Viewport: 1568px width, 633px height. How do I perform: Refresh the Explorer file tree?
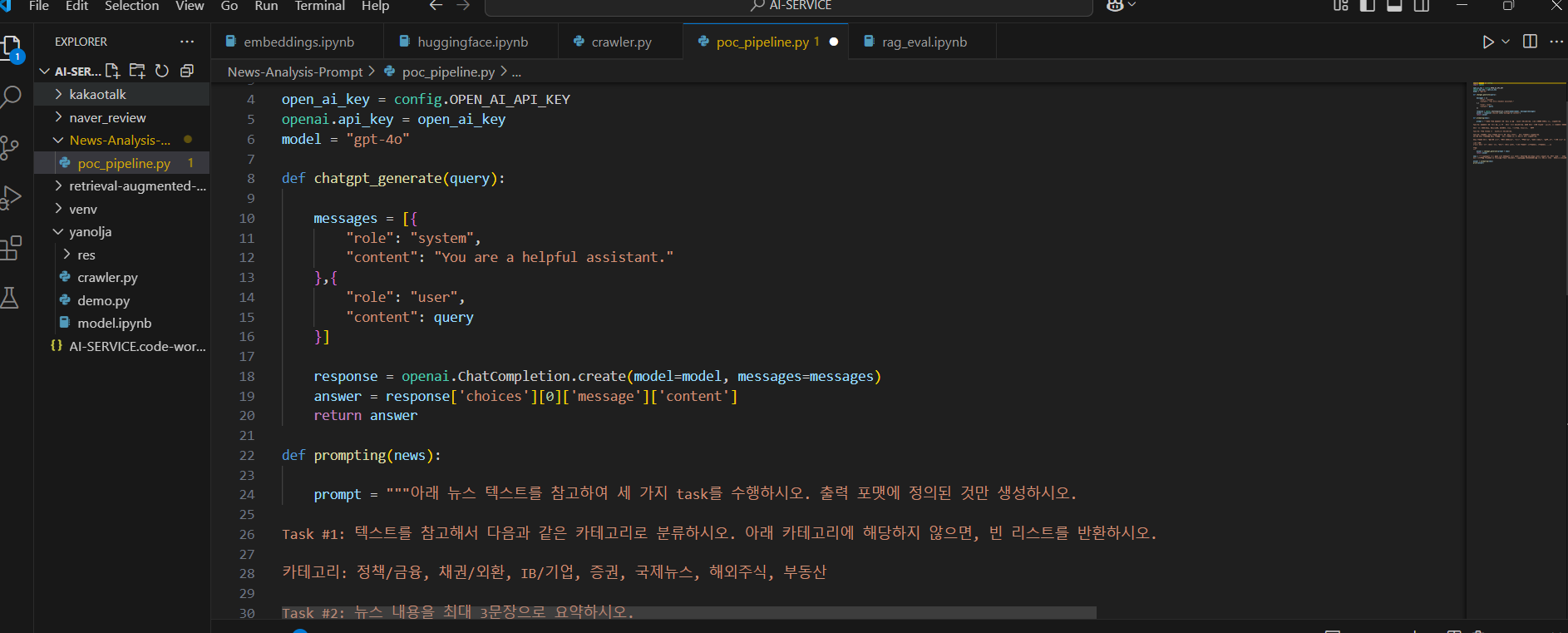tap(162, 71)
